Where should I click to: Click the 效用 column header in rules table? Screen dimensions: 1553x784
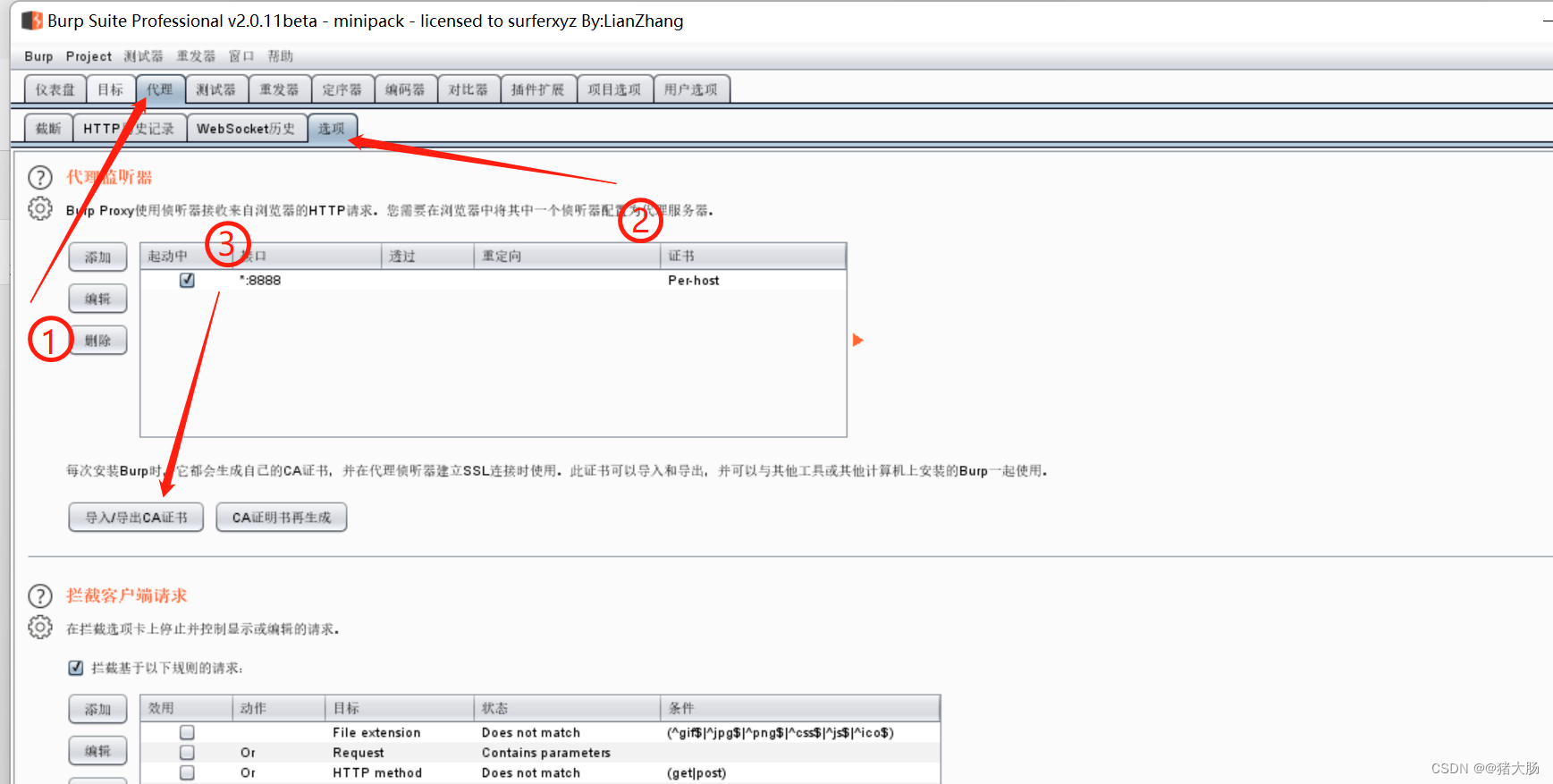186,708
